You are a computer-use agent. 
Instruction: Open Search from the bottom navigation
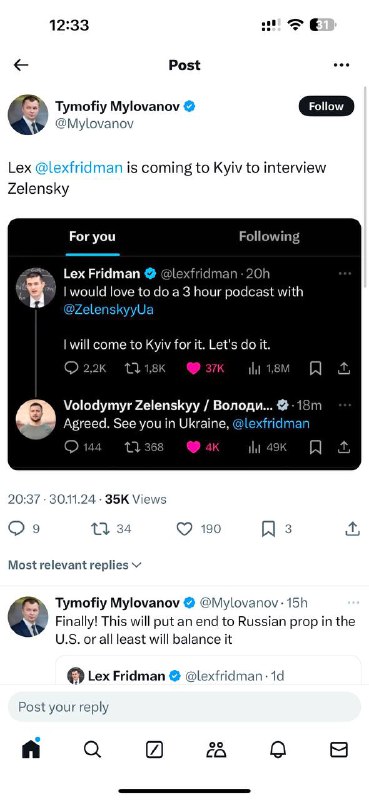(92, 749)
